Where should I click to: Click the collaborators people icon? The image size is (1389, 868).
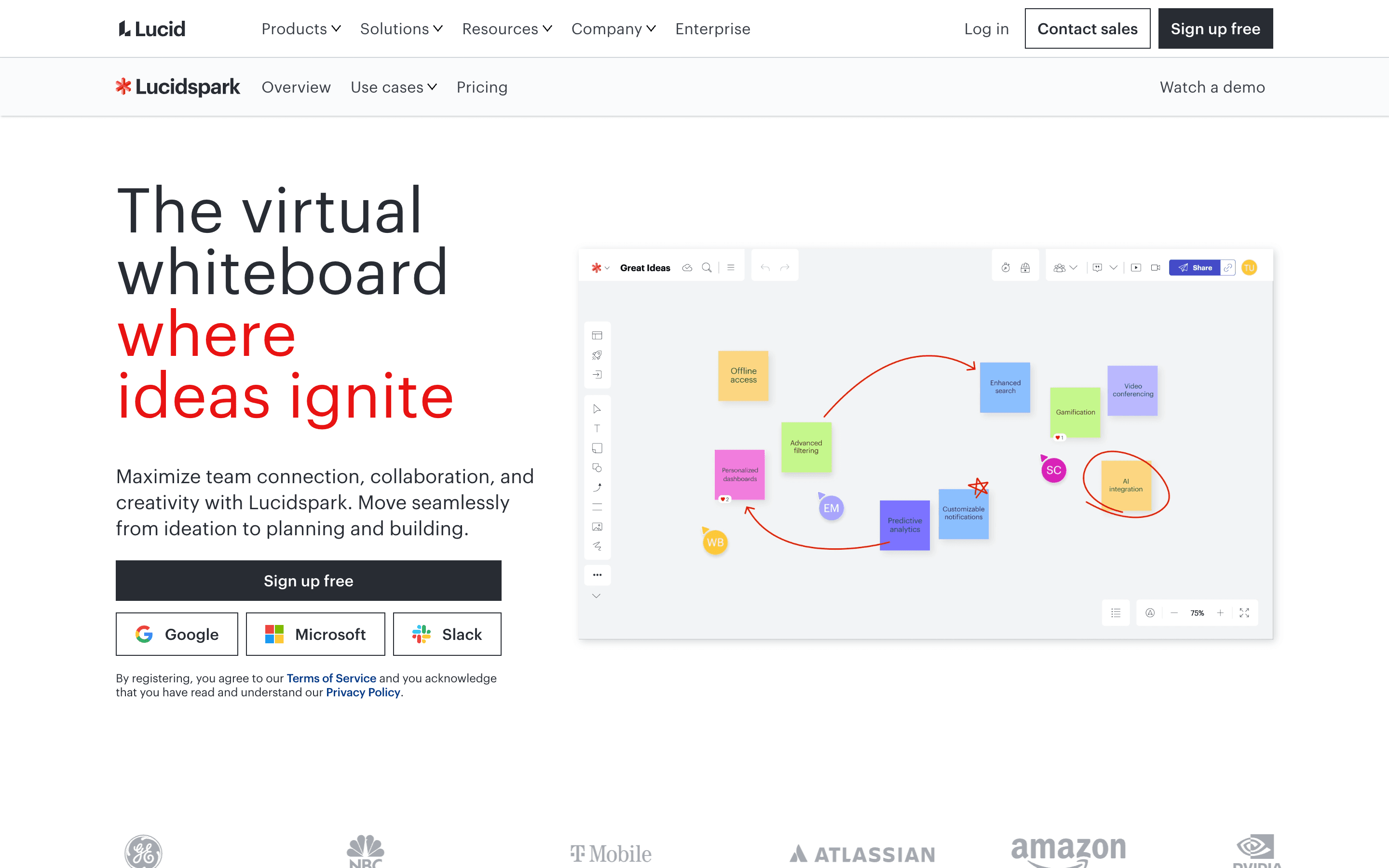click(x=1060, y=268)
